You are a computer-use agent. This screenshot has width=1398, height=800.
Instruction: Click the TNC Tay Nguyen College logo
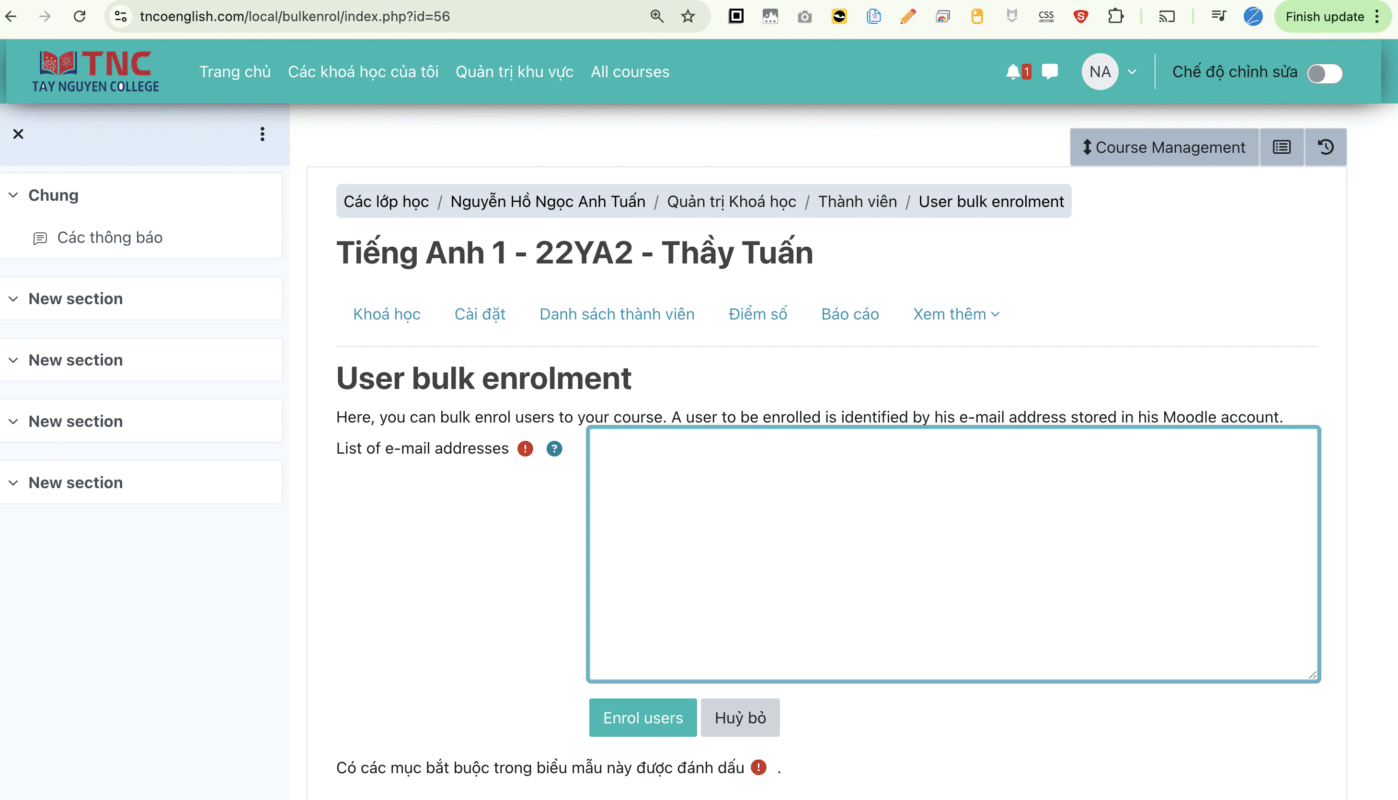pos(96,72)
